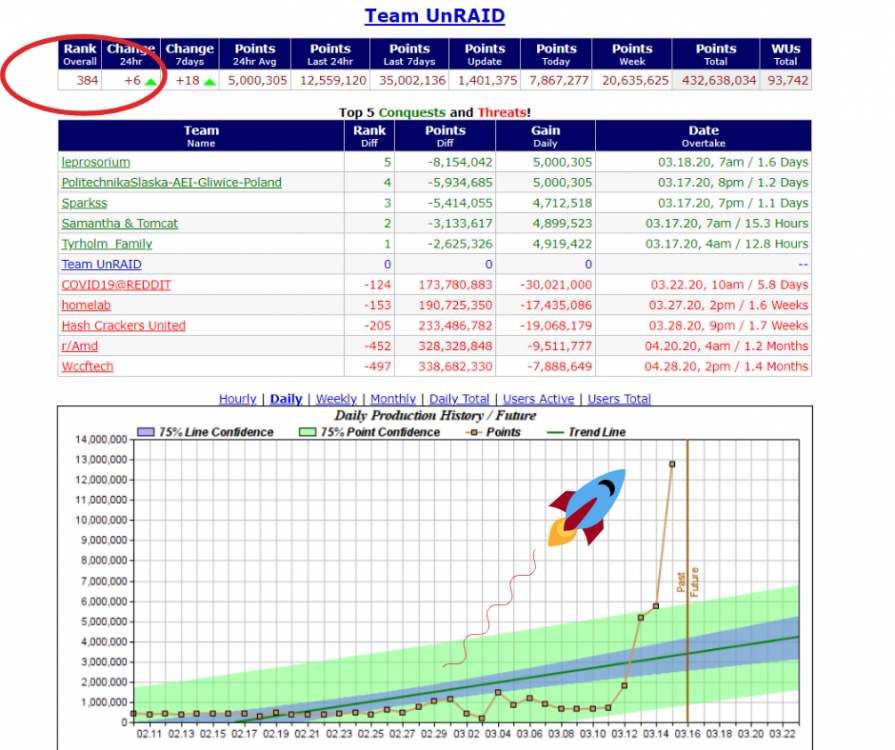Click Points Last 24hr value 12,559,120
895x750 pixels.
point(333,80)
